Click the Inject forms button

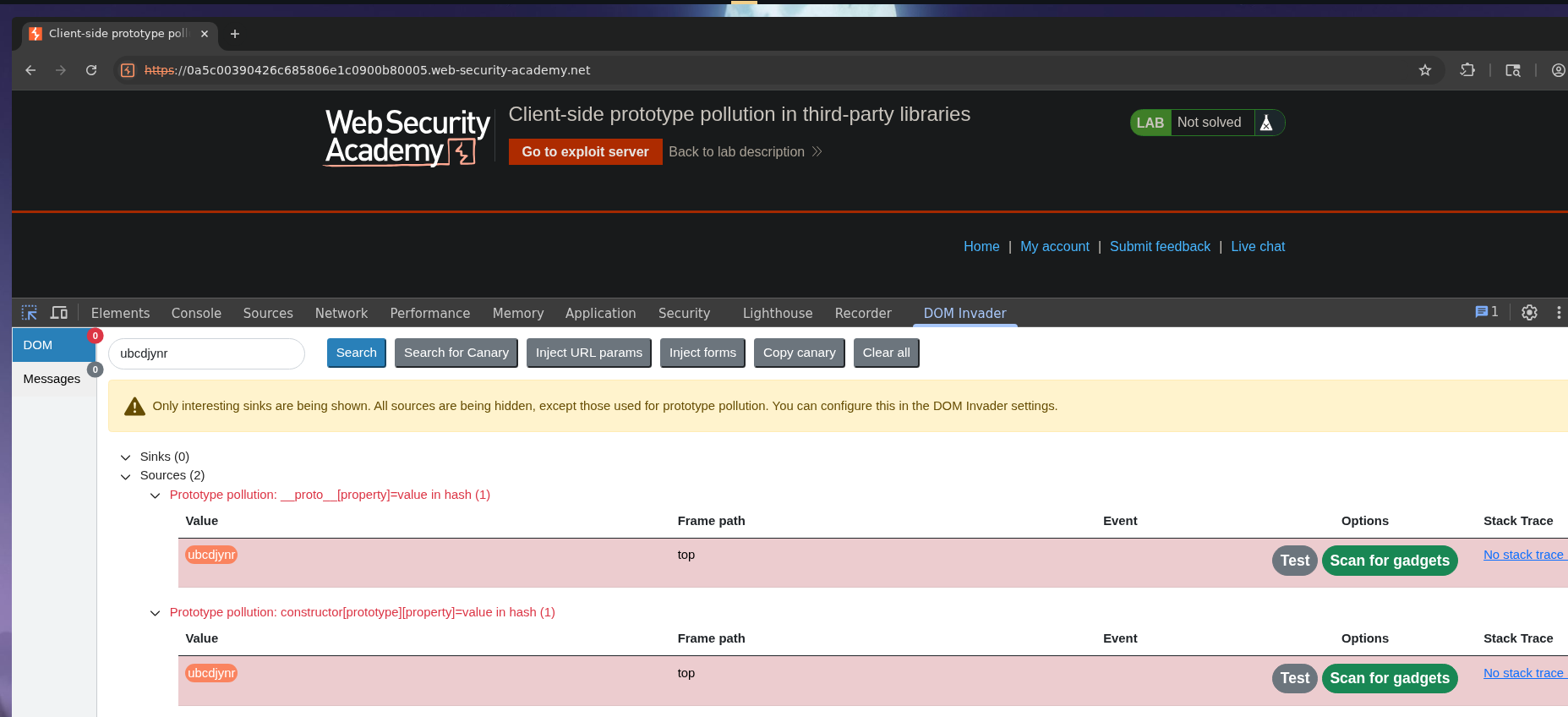(702, 353)
